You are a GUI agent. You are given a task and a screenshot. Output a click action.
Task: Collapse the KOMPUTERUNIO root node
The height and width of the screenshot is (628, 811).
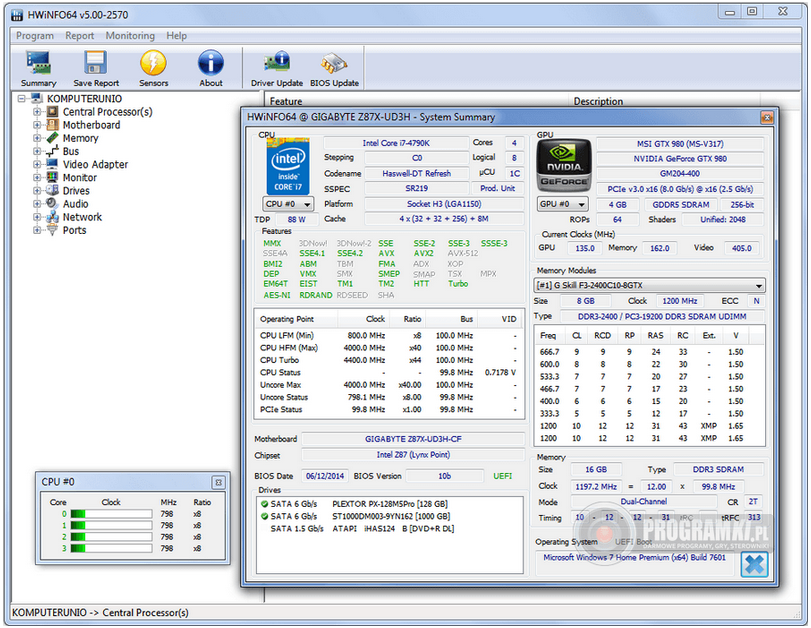pos(21,98)
